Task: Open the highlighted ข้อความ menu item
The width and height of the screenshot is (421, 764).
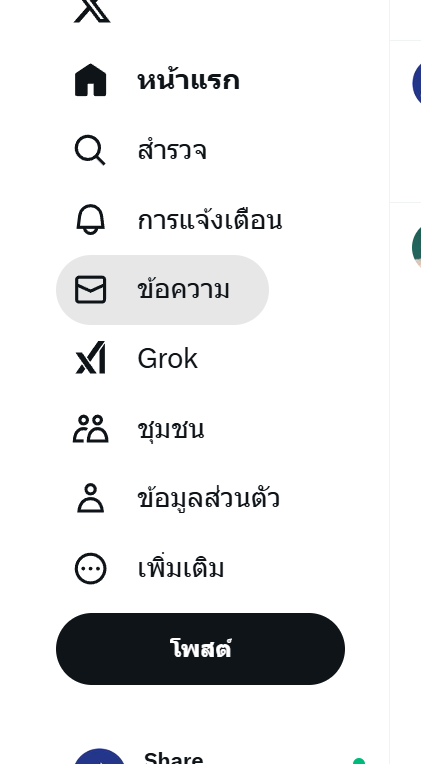Action: (x=162, y=290)
